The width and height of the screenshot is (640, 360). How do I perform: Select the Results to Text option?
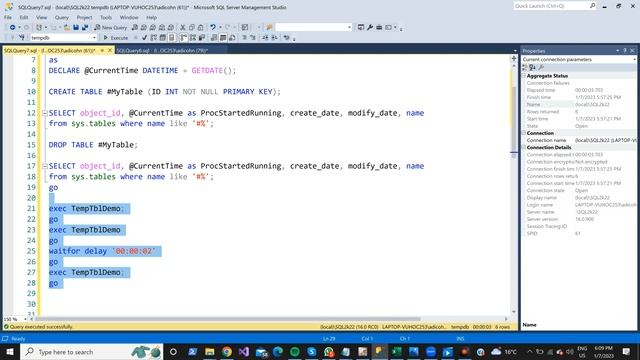[x=214, y=38]
